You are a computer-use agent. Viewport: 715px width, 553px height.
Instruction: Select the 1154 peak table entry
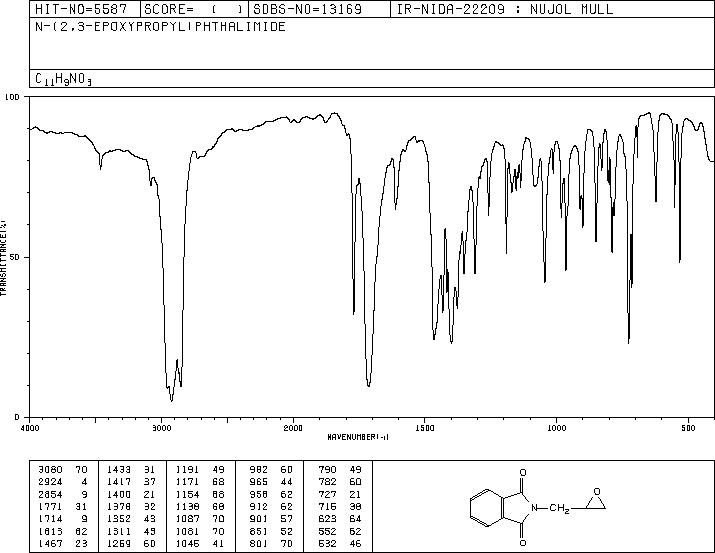pyautogui.click(x=200, y=495)
